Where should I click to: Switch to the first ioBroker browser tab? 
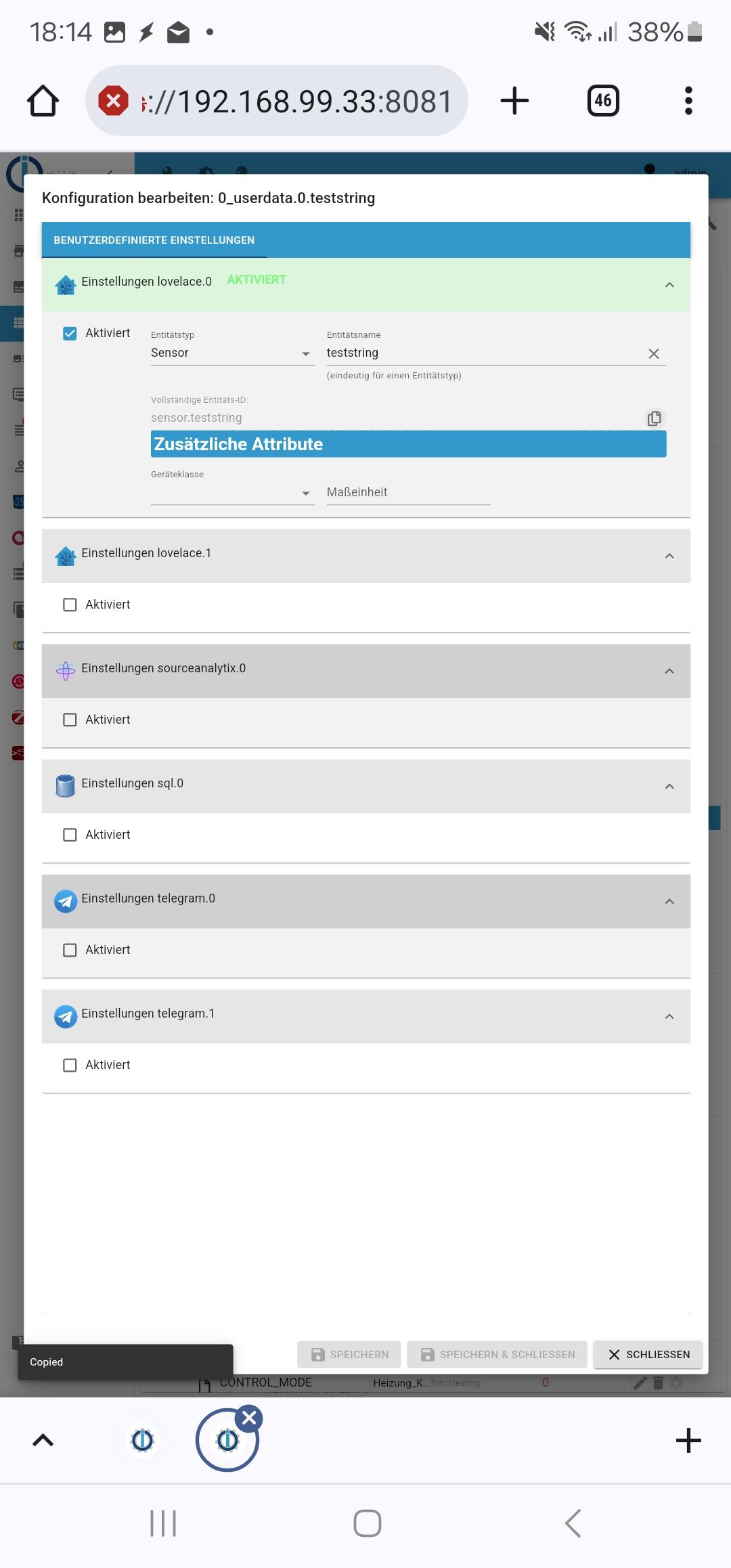[143, 1440]
